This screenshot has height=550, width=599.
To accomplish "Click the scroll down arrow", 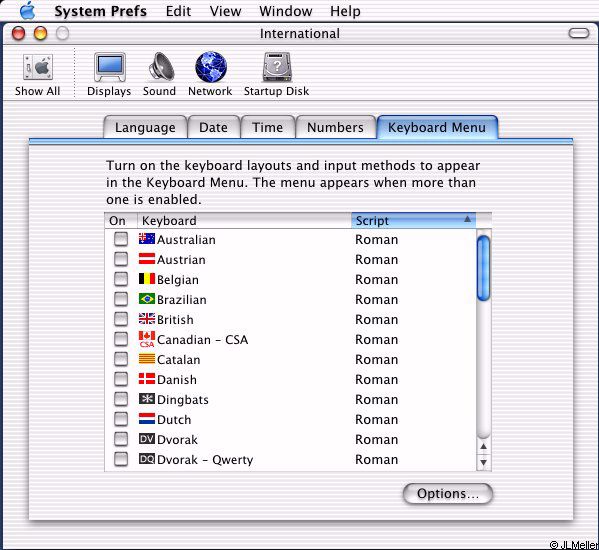I will [484, 462].
